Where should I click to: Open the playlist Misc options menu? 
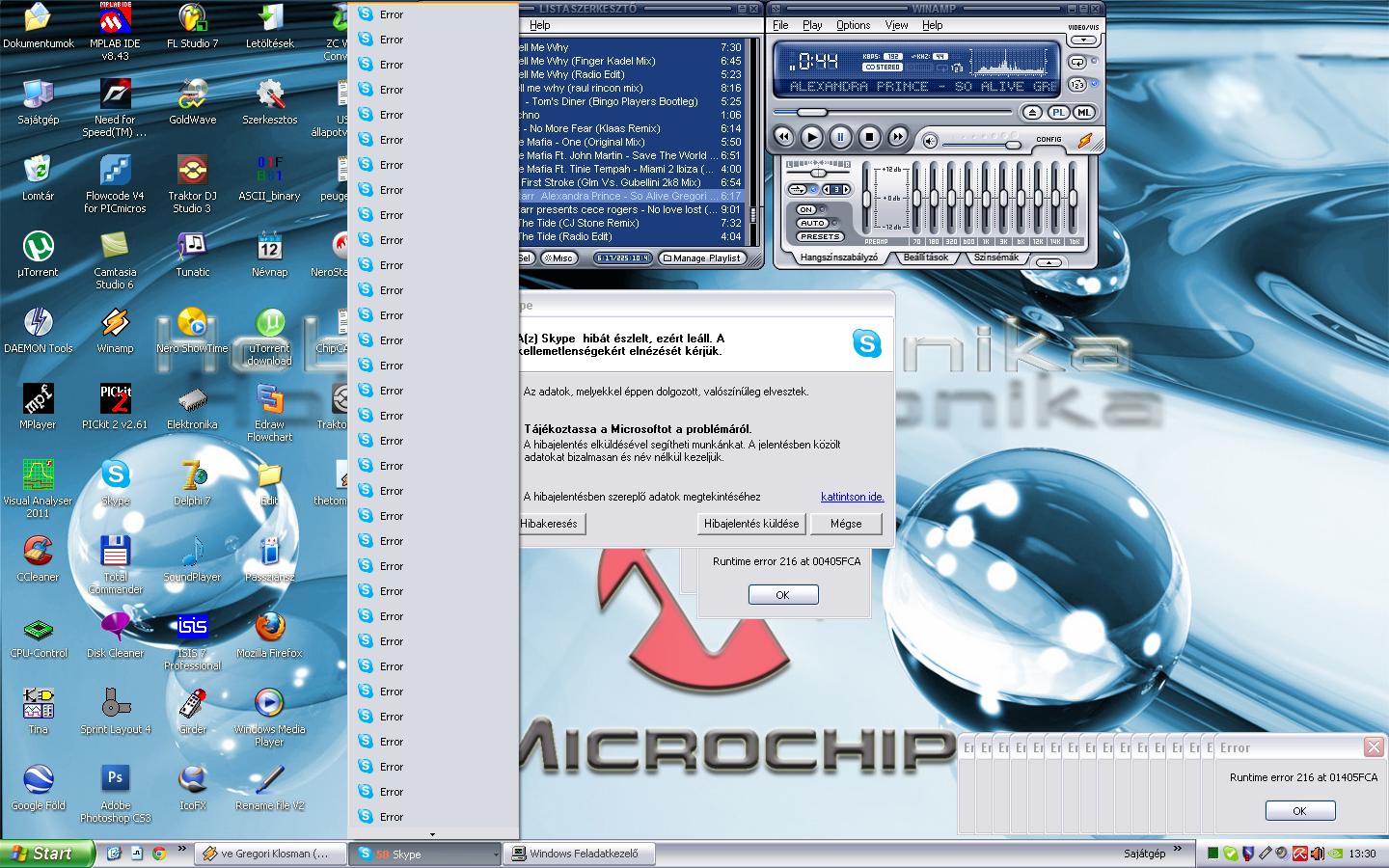[558, 258]
